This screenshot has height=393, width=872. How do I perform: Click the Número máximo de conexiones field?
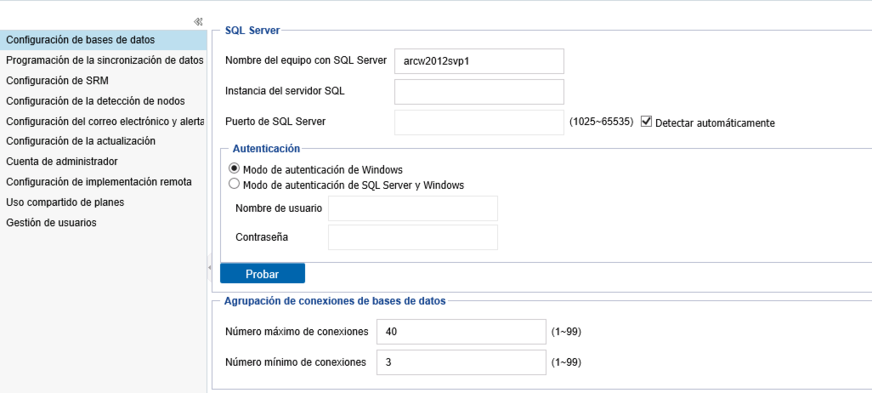coord(462,332)
